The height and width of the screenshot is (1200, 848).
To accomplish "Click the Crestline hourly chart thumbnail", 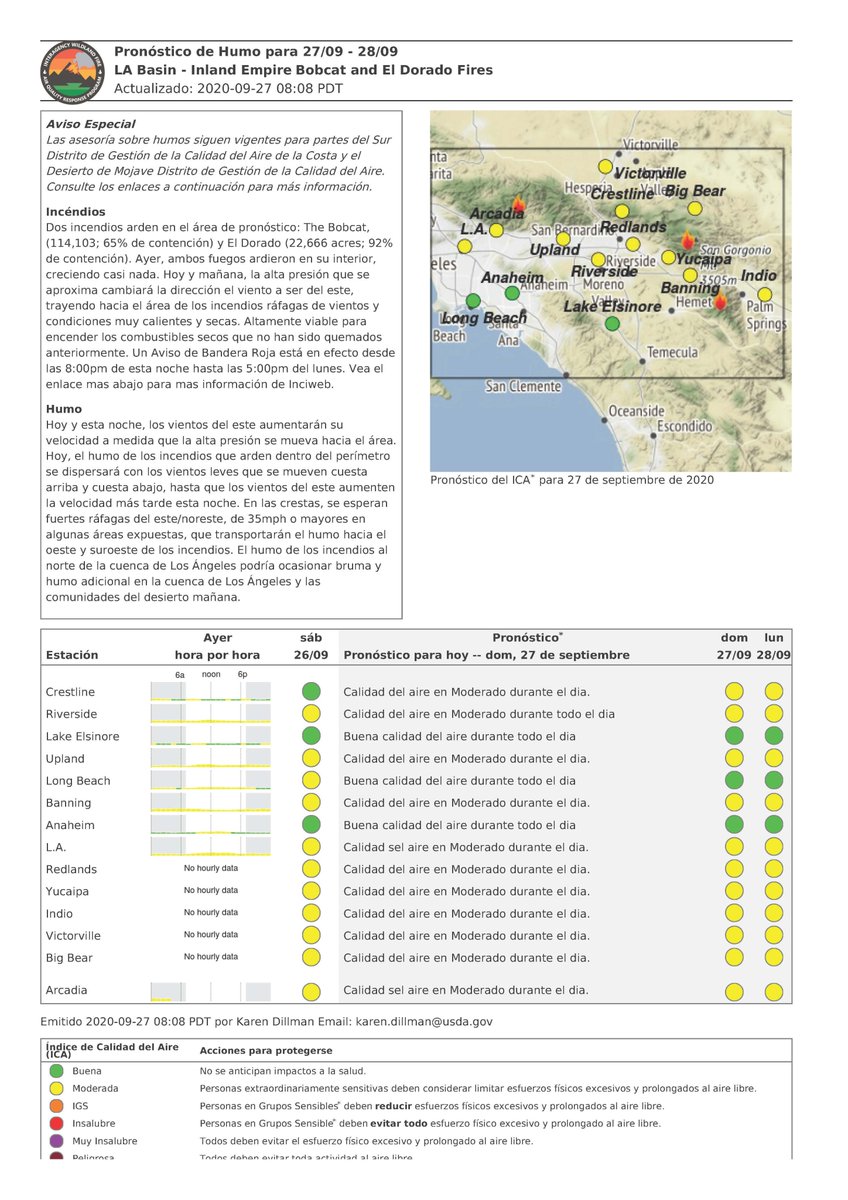I will (210, 691).
